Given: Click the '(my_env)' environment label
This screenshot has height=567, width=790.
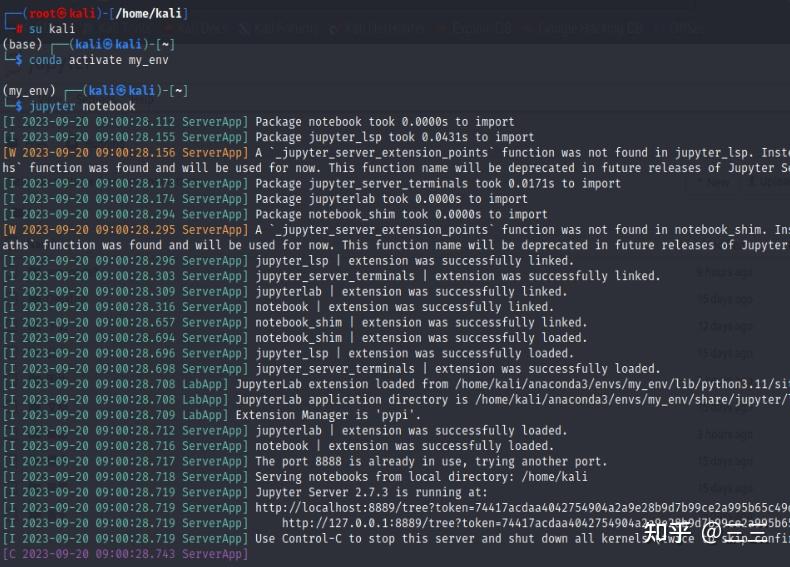Looking at the screenshot, I should (29, 91).
